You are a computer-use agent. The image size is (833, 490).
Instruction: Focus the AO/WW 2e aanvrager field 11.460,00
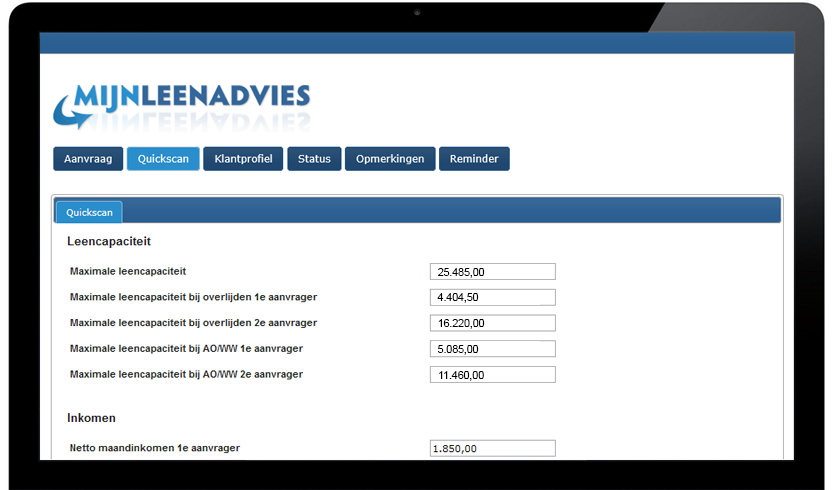[492, 375]
